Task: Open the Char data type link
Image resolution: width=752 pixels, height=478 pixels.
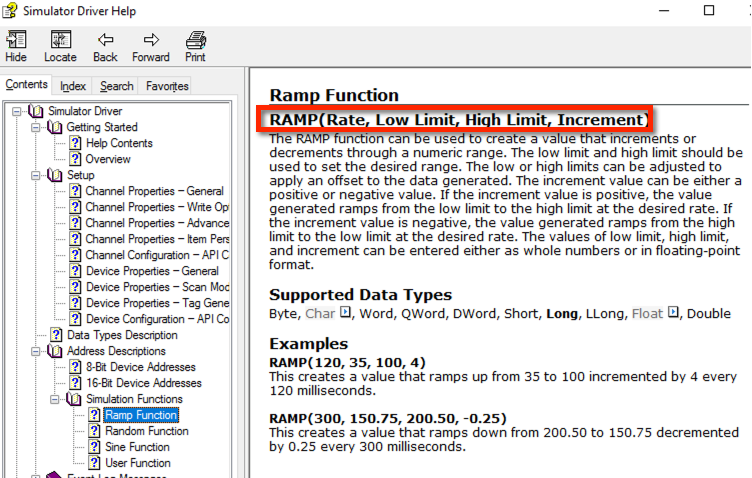Action: pos(320,314)
